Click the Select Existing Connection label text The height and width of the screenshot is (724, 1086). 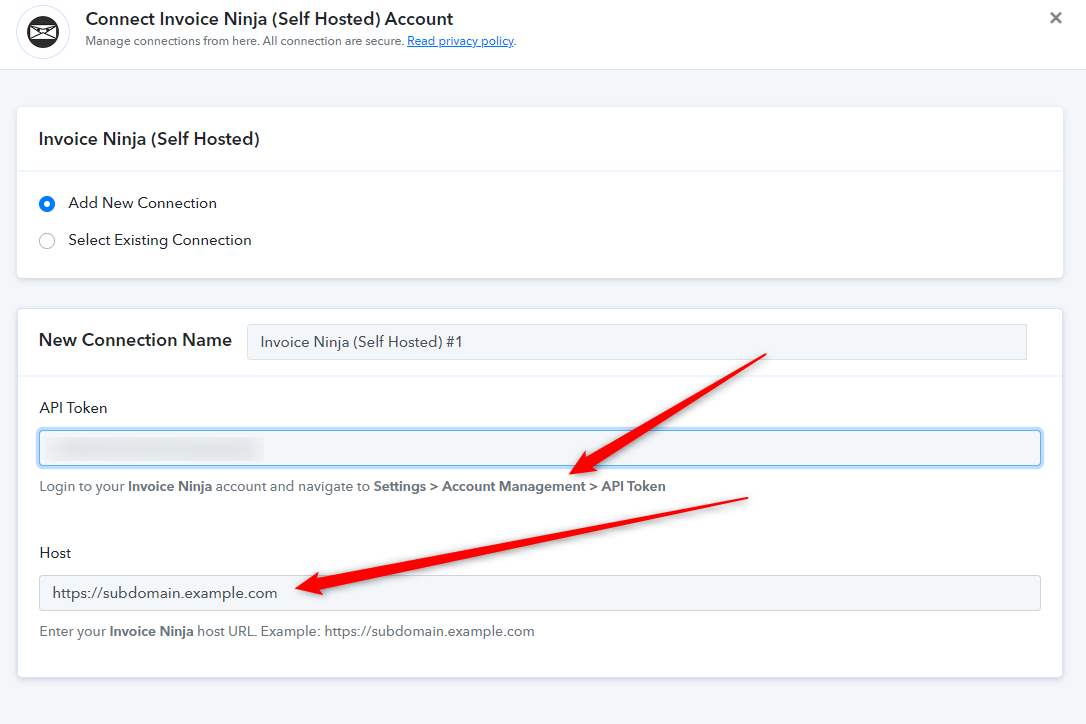(160, 240)
